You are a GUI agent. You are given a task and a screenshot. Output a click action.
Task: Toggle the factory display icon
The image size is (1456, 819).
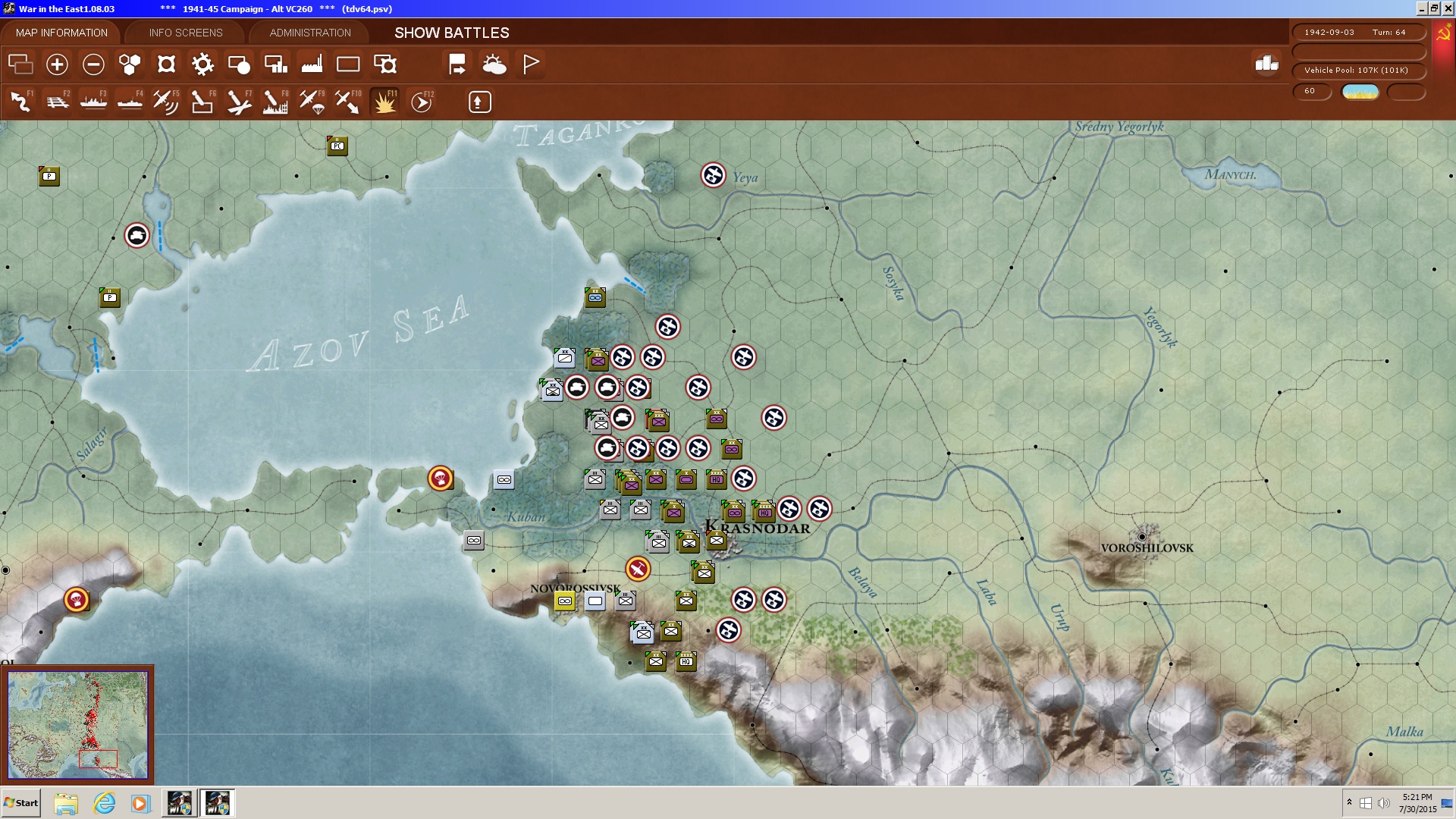312,64
